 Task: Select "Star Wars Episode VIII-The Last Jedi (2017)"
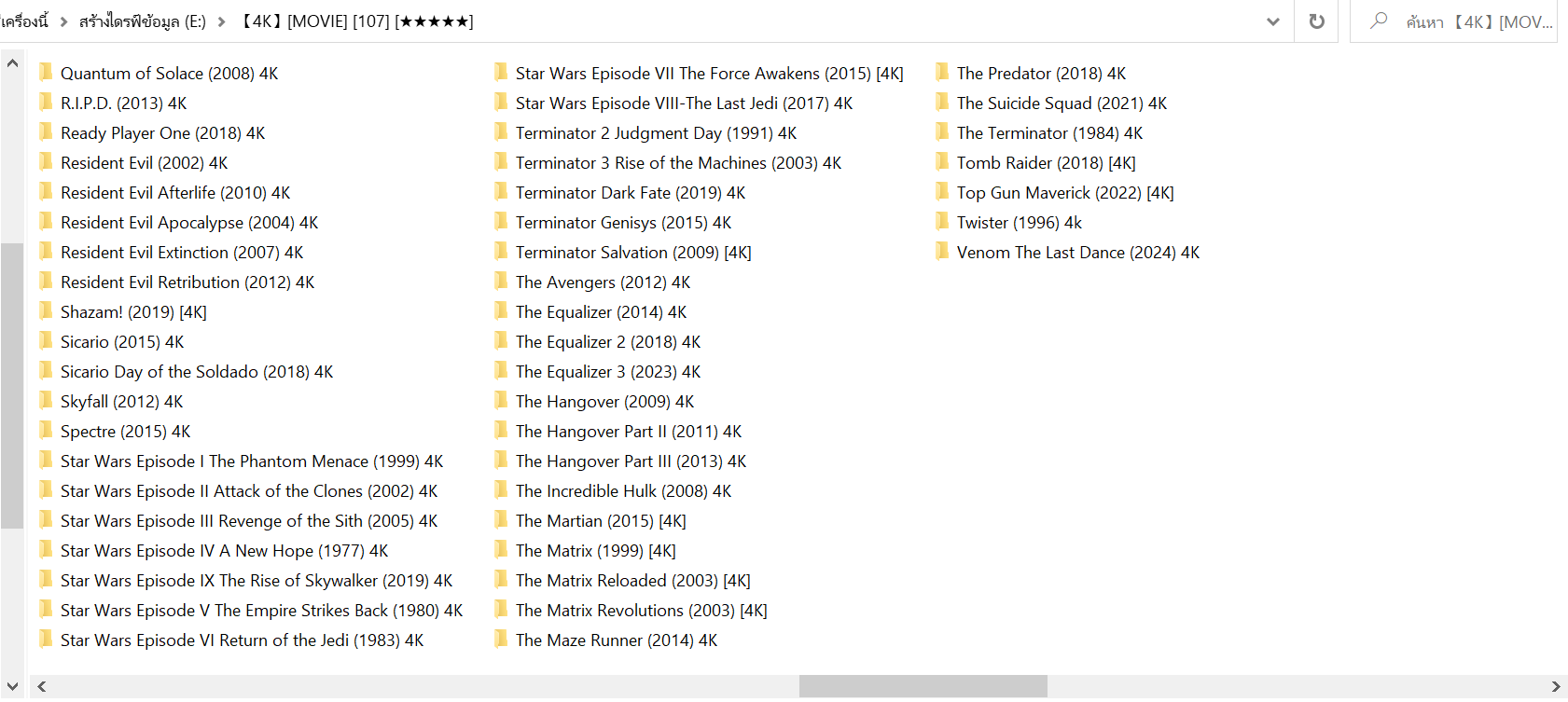pyautogui.click(x=685, y=103)
